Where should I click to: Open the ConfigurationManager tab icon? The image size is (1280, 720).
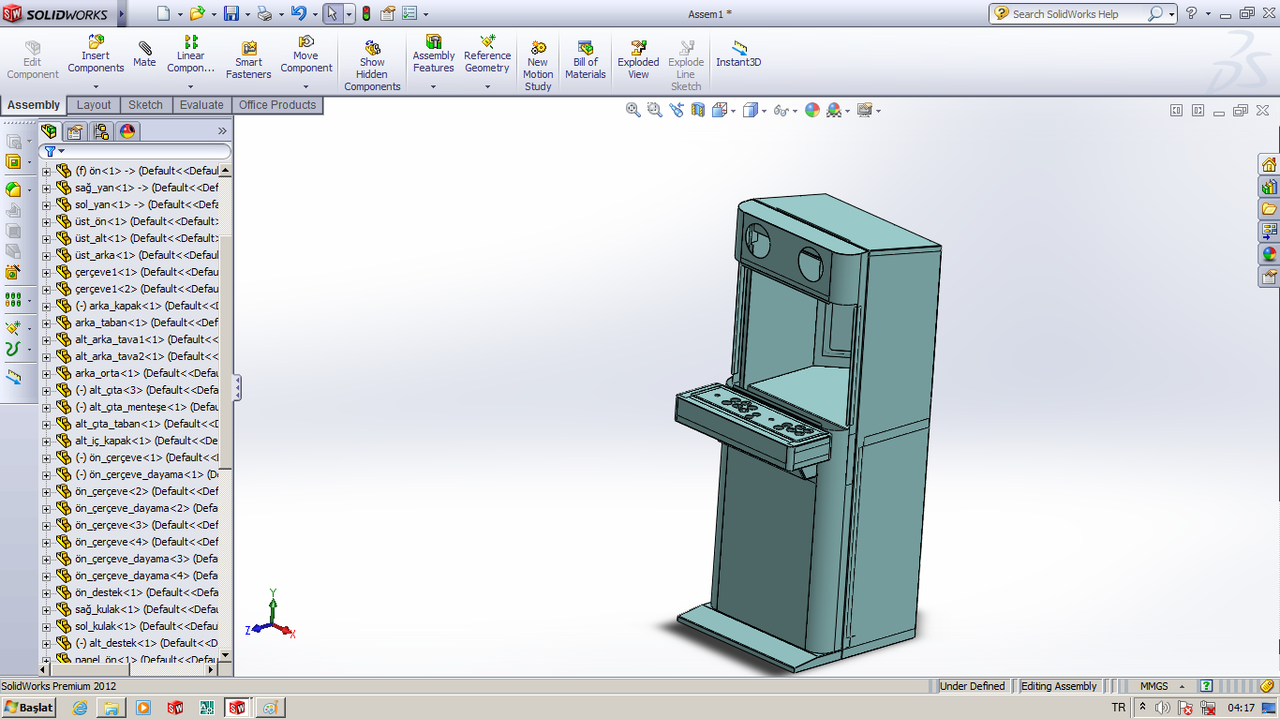click(101, 131)
